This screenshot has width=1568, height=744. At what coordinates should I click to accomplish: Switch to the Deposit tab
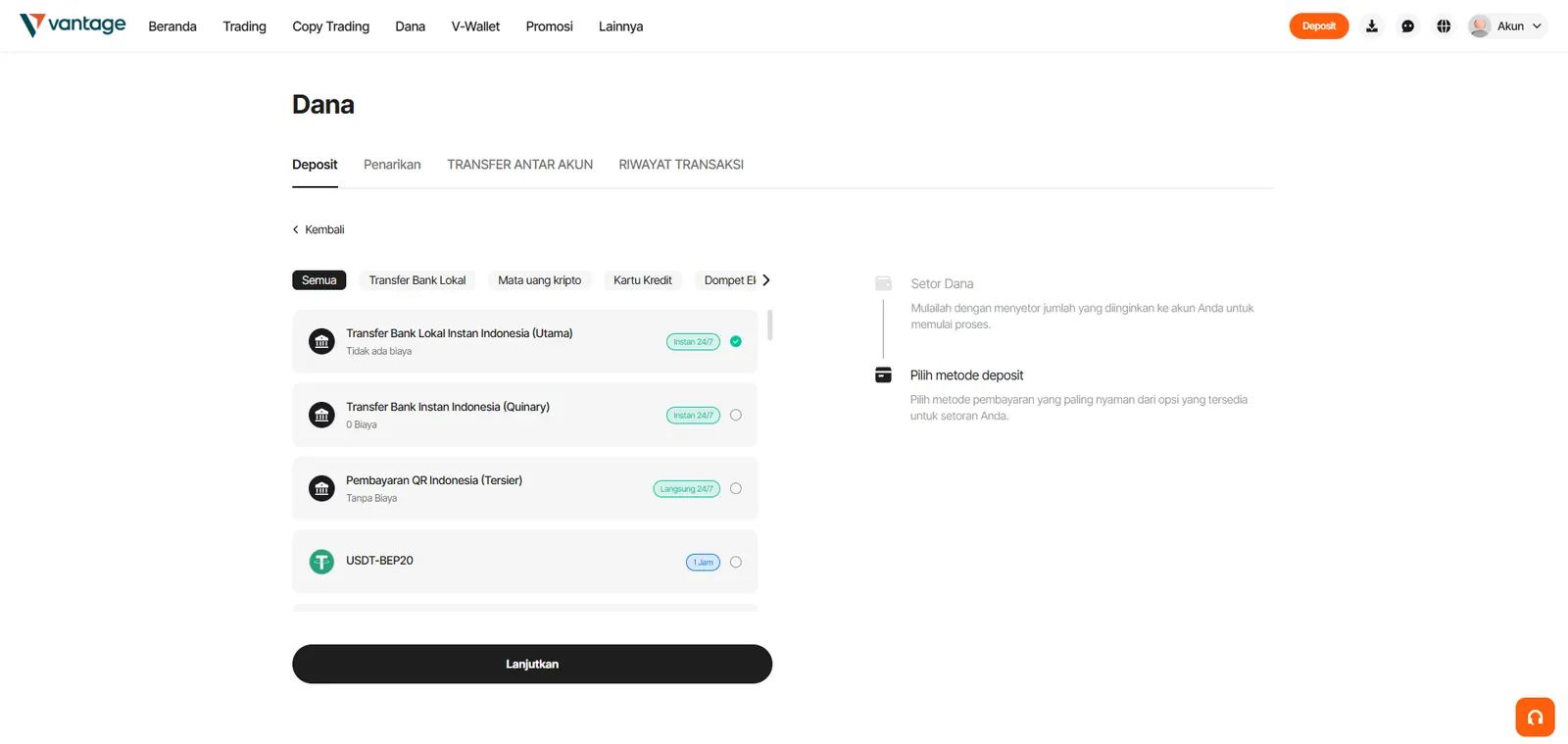coord(315,165)
